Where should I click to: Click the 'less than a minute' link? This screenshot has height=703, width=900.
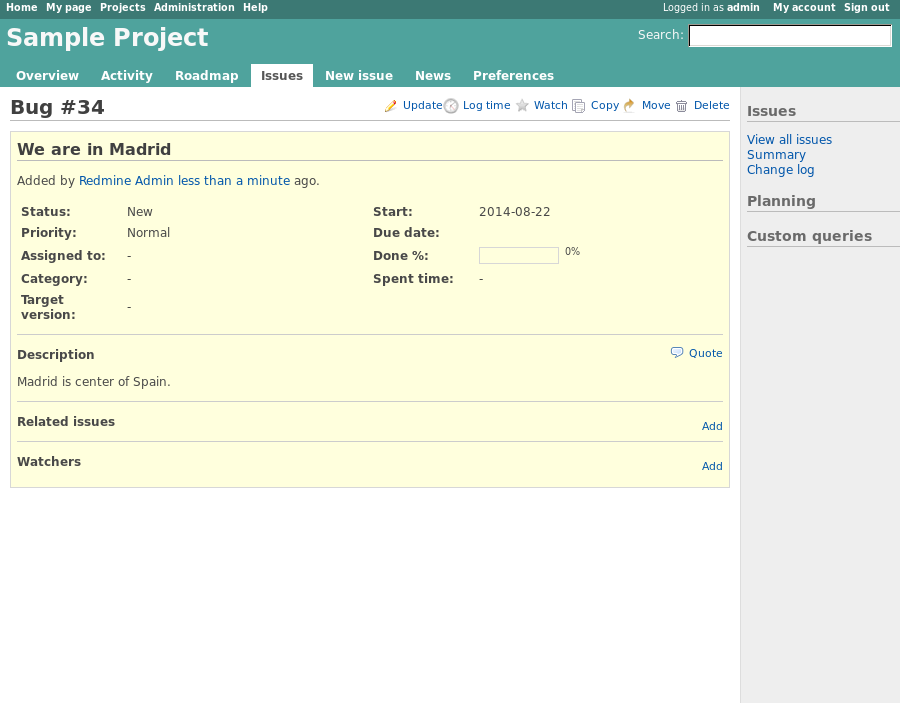[234, 180]
